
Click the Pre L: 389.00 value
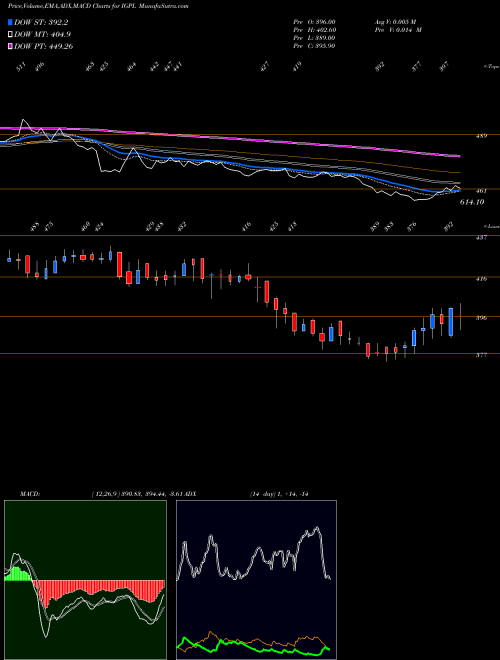click(x=314, y=38)
